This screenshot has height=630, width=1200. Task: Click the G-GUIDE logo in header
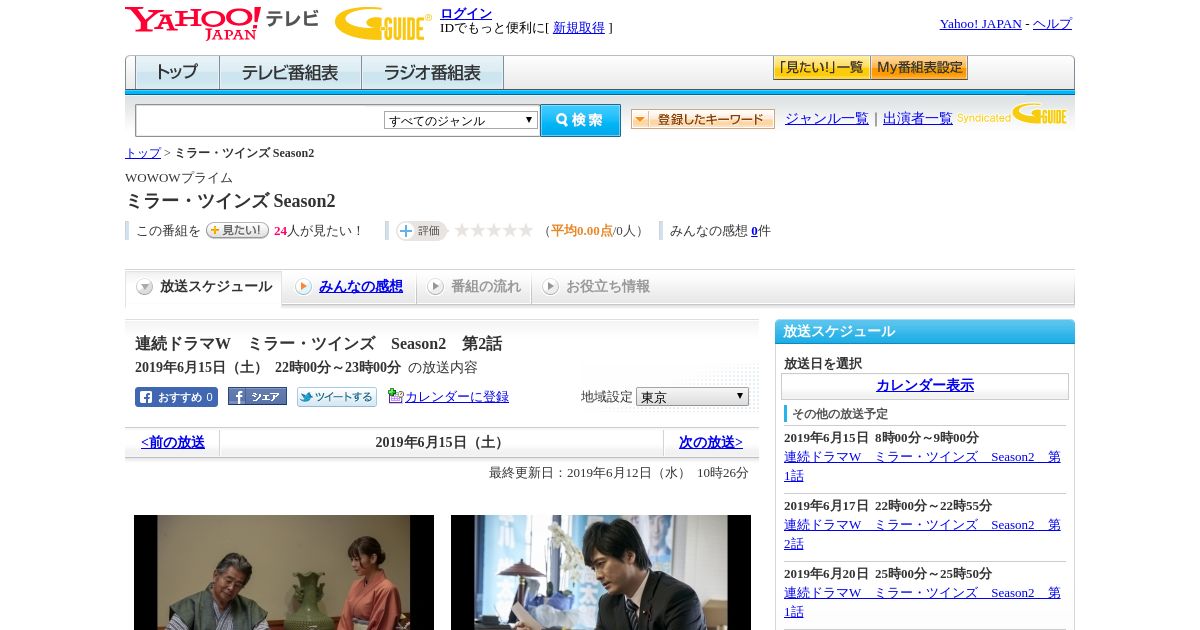383,23
